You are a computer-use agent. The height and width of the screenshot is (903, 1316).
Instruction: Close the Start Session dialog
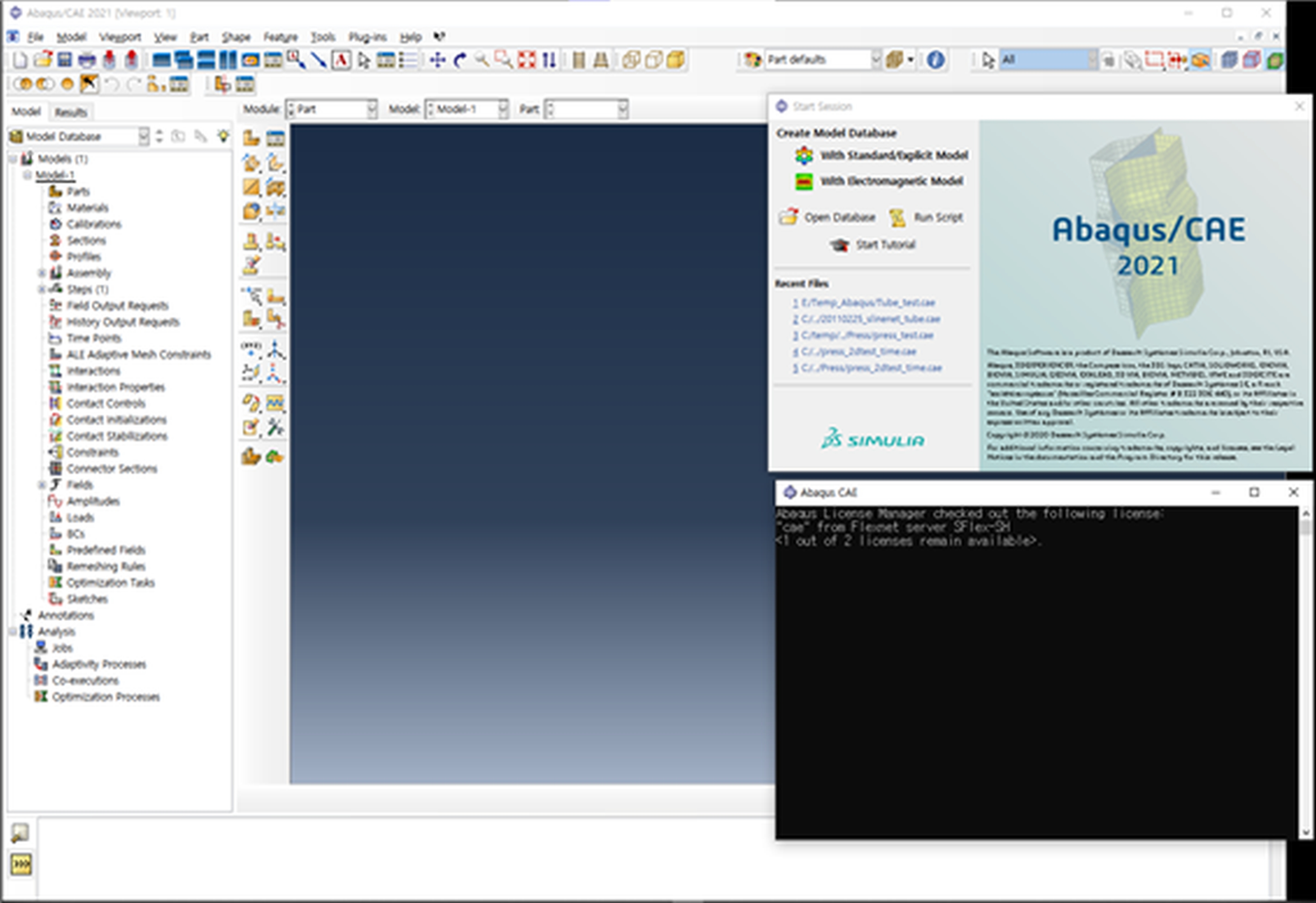(1300, 107)
